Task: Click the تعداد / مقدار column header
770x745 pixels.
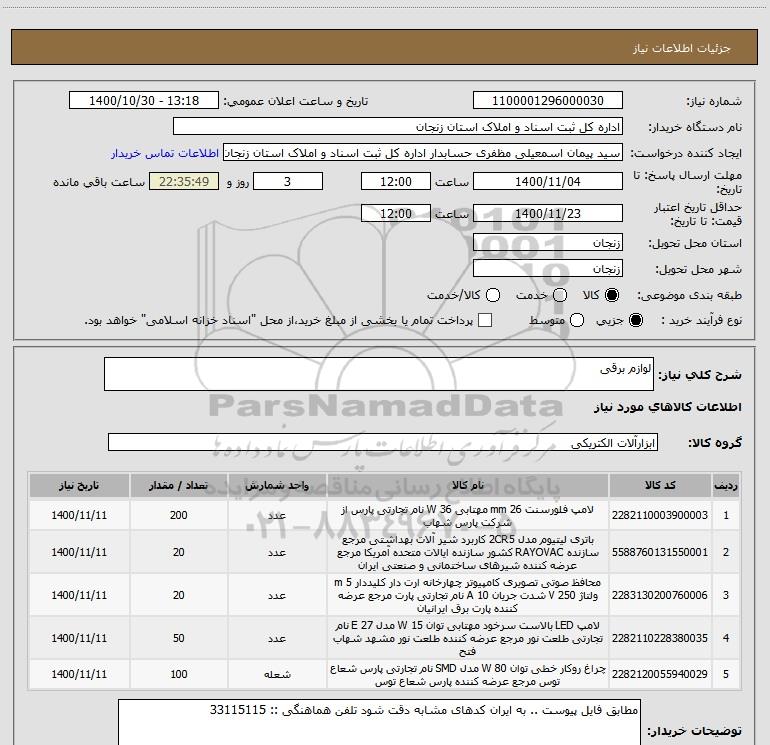Action: click(x=179, y=485)
